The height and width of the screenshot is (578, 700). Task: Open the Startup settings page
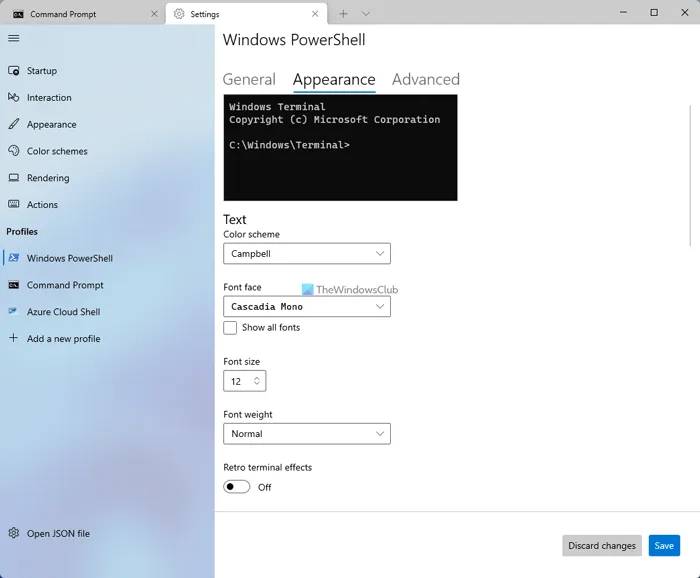107,71
